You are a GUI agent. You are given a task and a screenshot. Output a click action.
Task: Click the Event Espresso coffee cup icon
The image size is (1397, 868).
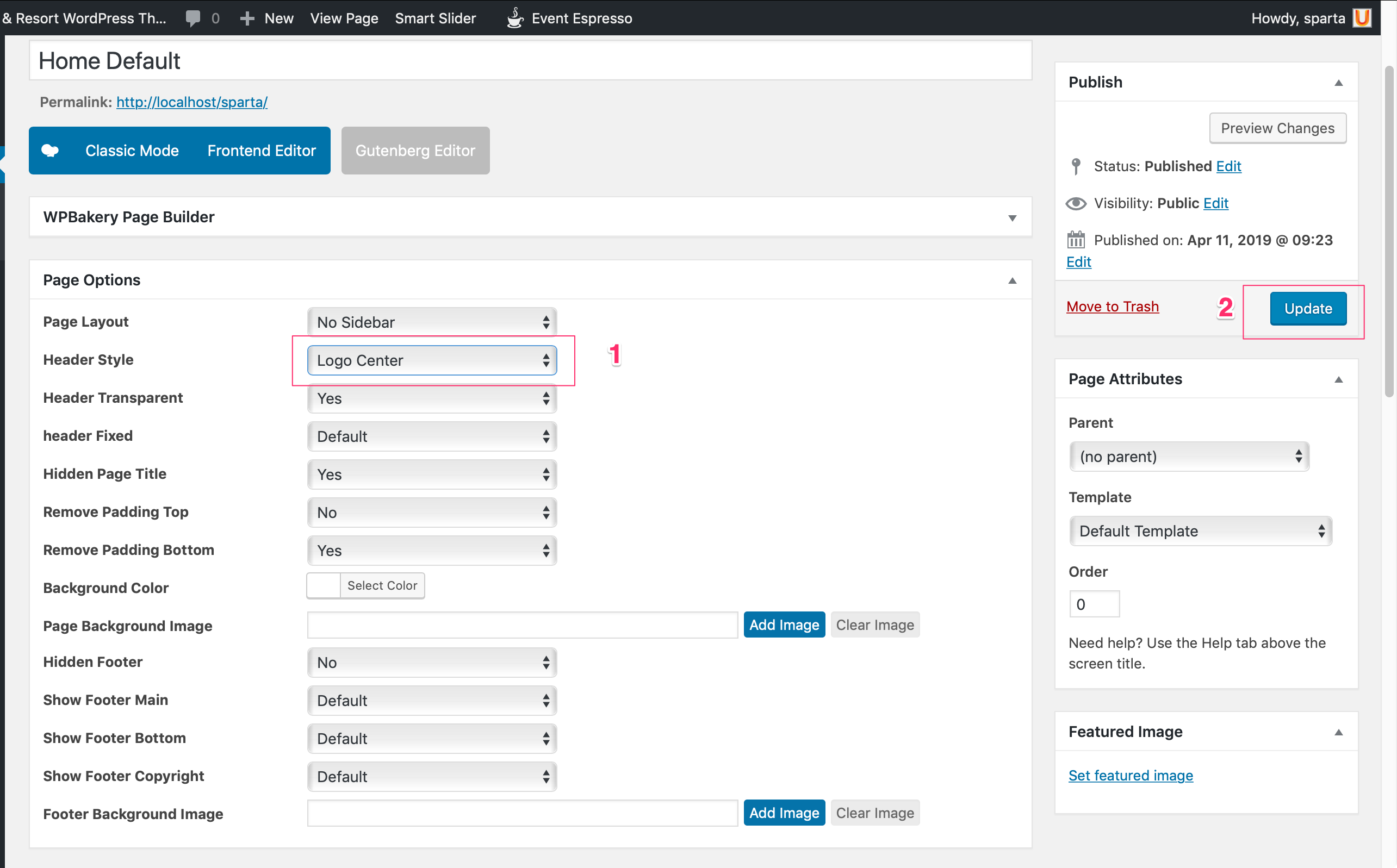point(515,18)
